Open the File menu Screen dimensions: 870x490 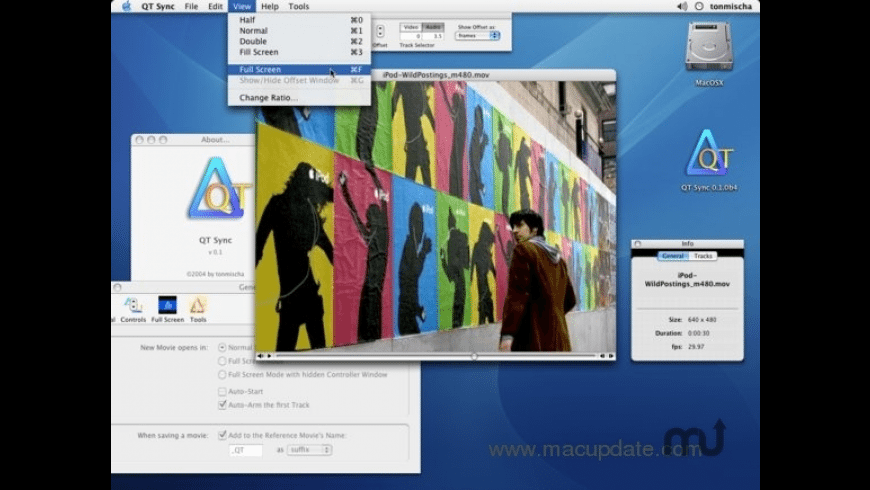click(191, 6)
